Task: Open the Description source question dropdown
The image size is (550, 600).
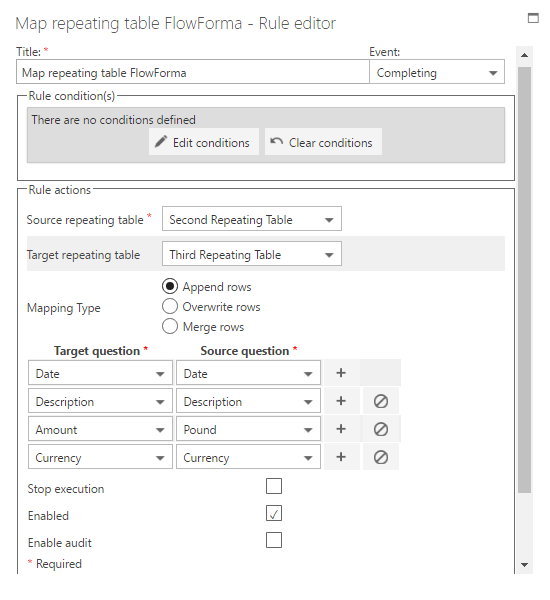Action: coord(248,401)
